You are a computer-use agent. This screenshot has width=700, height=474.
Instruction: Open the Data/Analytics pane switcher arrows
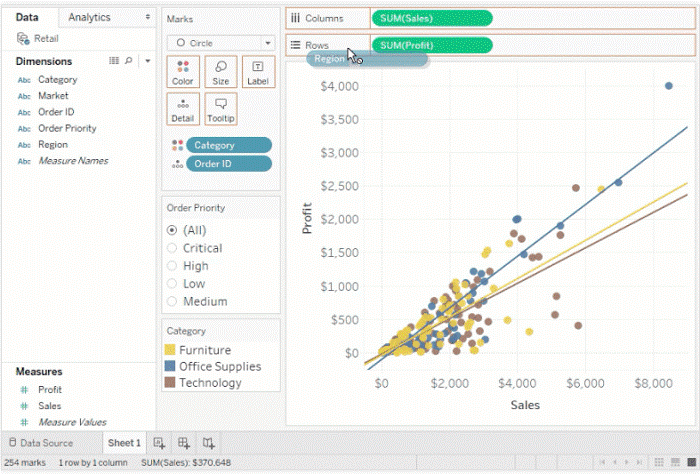pos(148,18)
